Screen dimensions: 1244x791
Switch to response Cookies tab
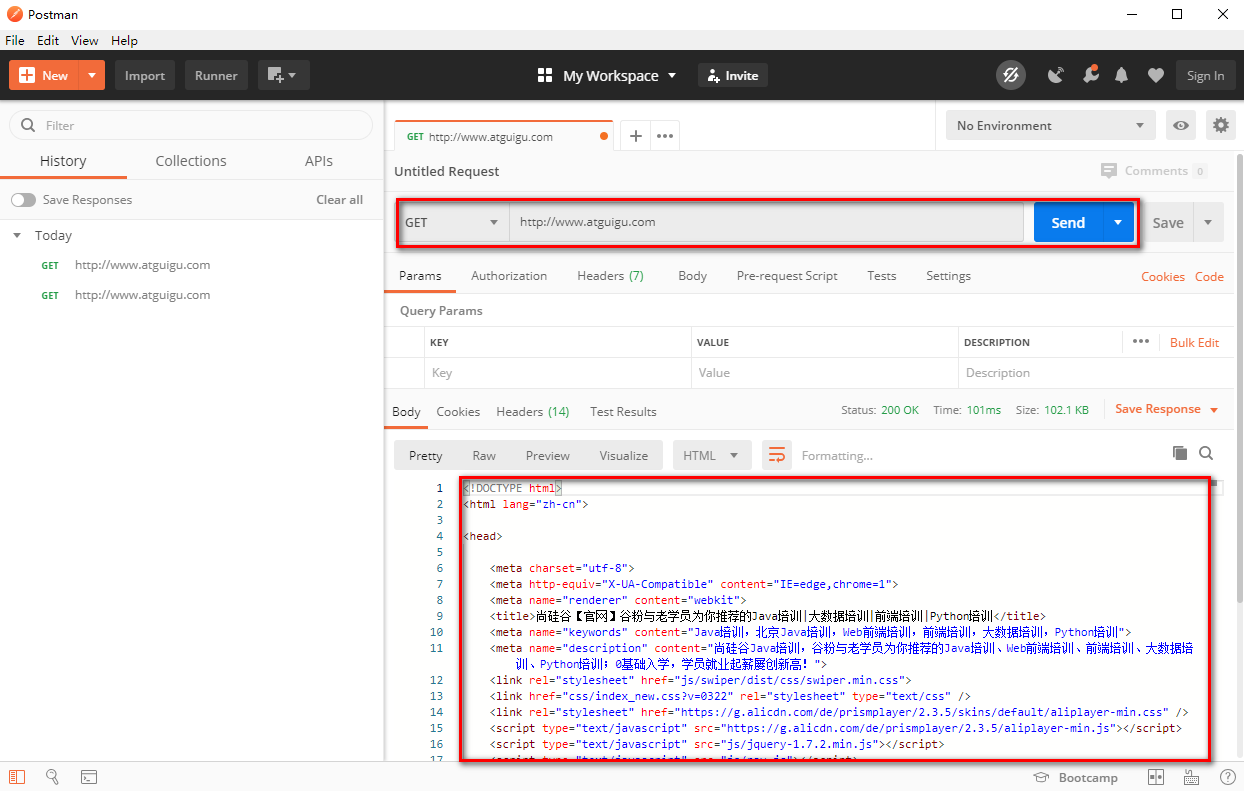pyautogui.click(x=458, y=412)
